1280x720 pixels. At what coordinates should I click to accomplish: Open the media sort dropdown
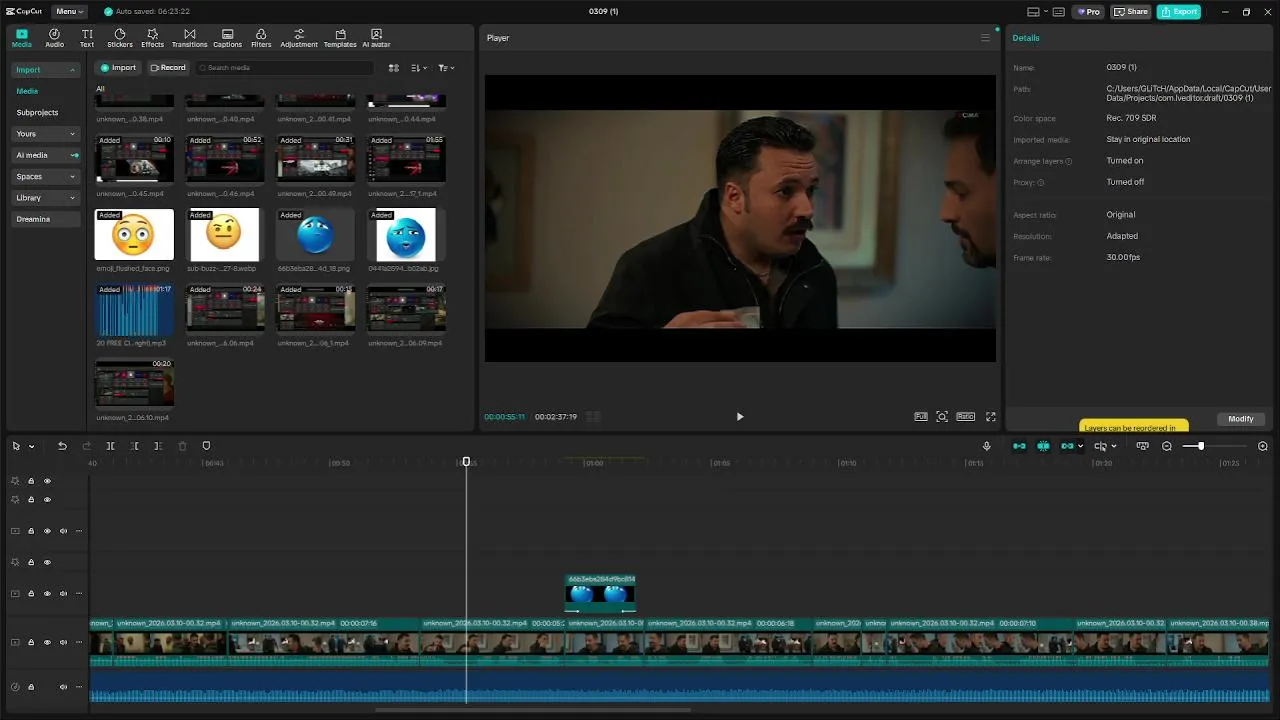tap(419, 68)
